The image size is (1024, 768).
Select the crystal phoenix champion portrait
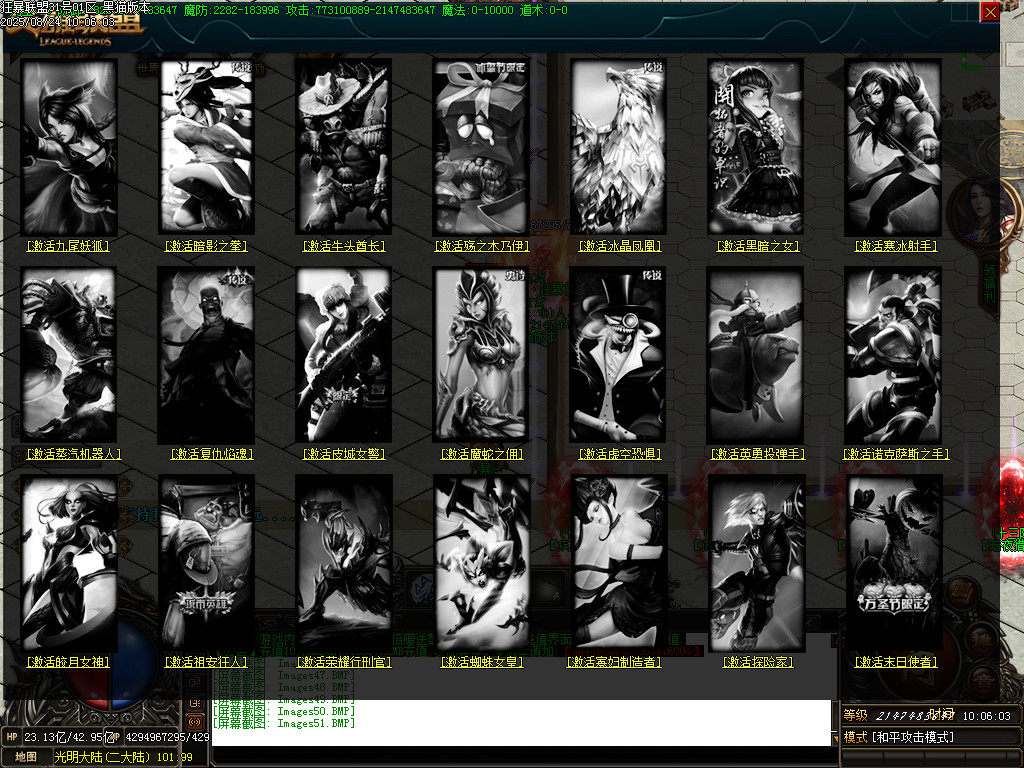[618, 147]
